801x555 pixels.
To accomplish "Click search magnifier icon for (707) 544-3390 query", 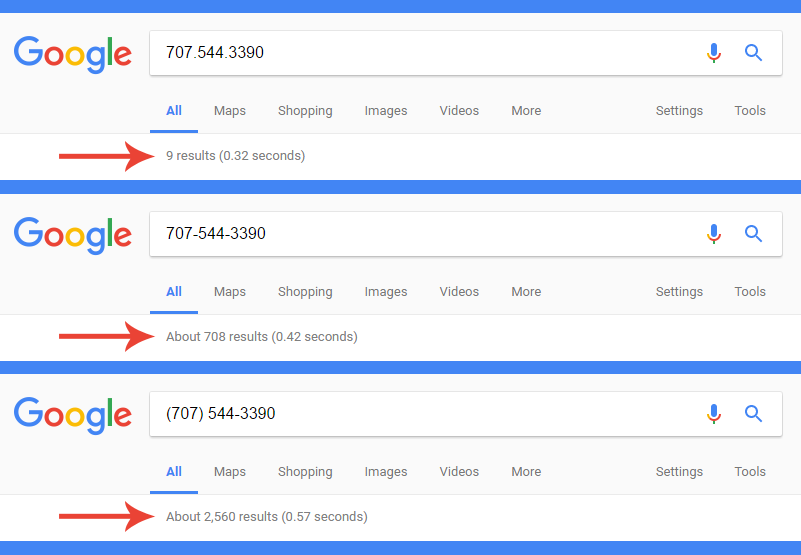I will [753, 413].
